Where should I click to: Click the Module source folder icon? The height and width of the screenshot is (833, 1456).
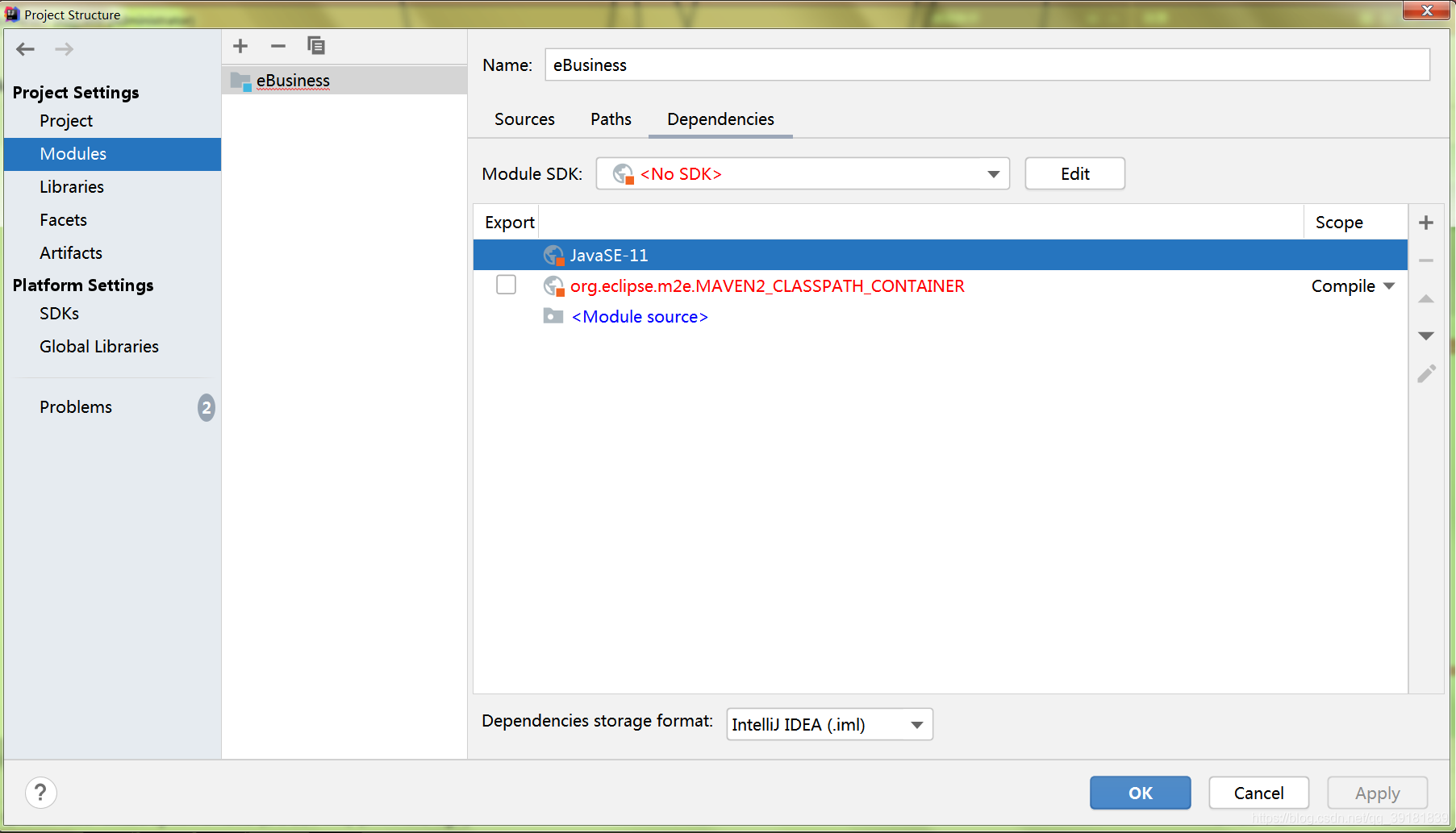click(x=553, y=316)
